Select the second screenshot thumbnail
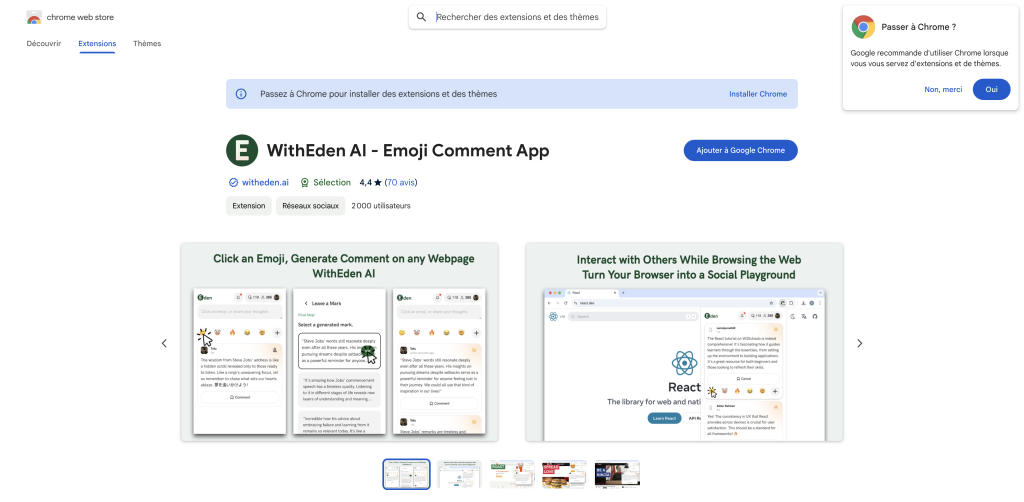 coord(459,474)
